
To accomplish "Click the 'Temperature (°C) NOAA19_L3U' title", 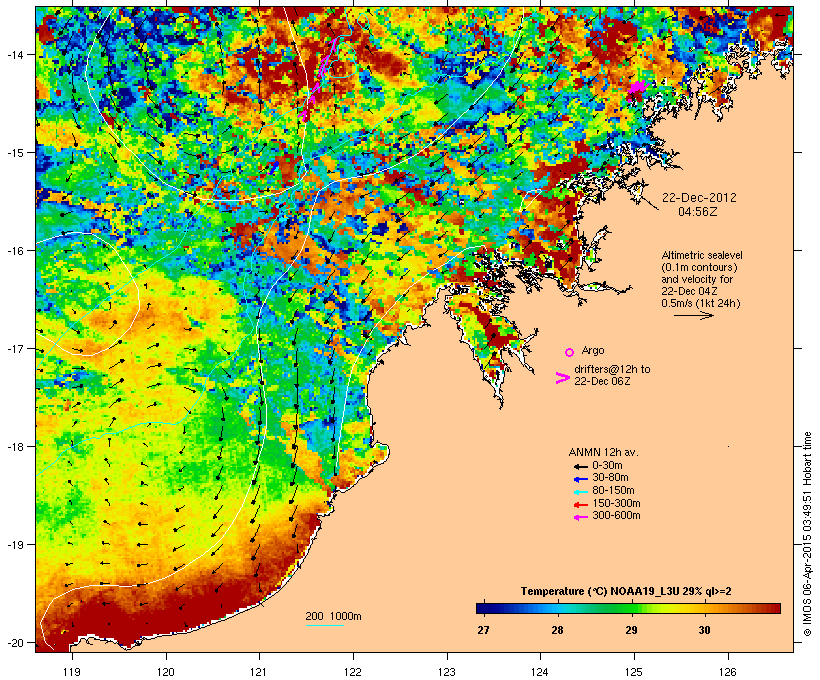I will pos(599,592).
